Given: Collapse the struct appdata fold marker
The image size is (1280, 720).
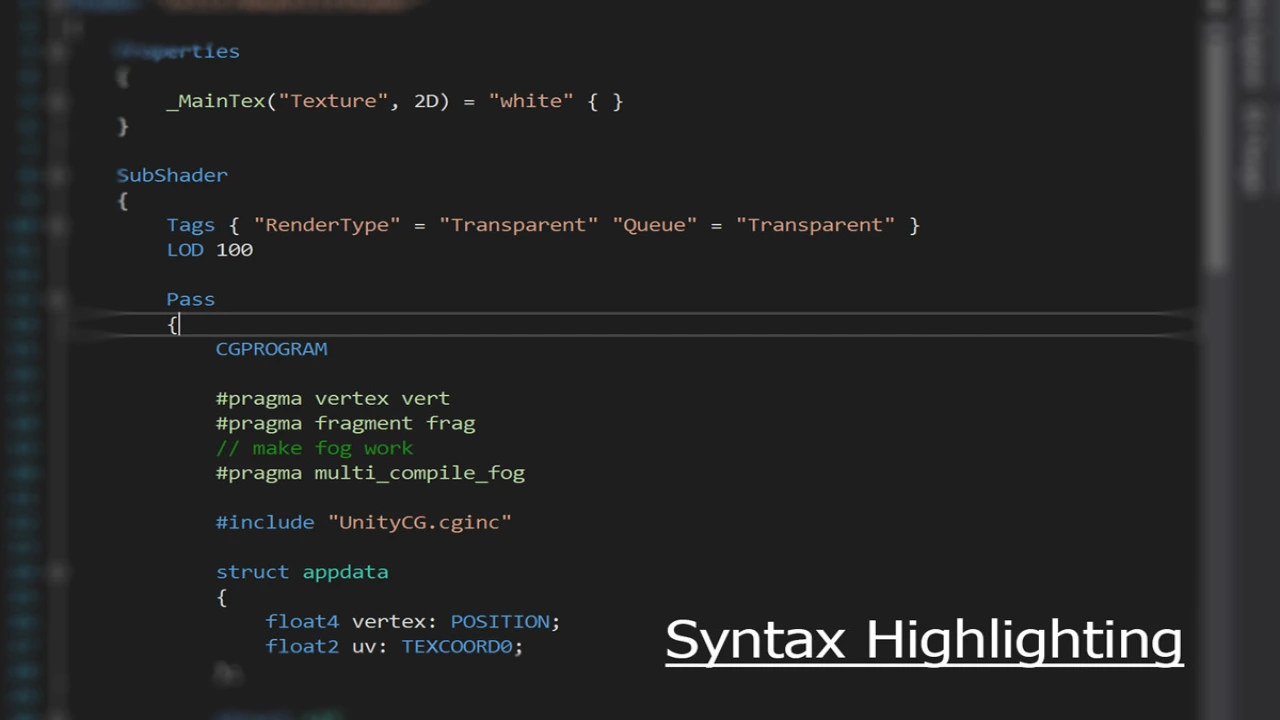Looking at the screenshot, I should pyautogui.click(x=57, y=572).
